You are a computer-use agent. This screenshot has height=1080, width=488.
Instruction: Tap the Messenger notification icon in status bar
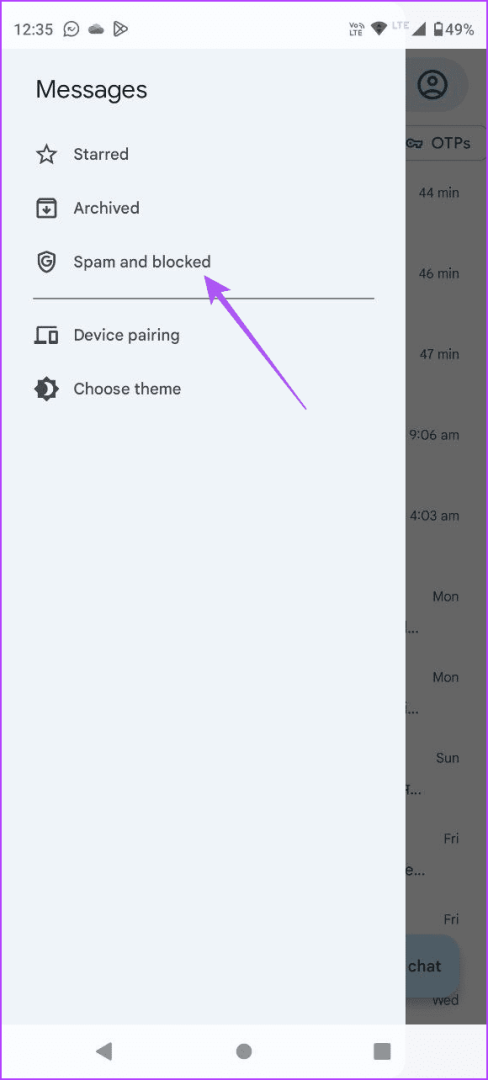[71, 29]
